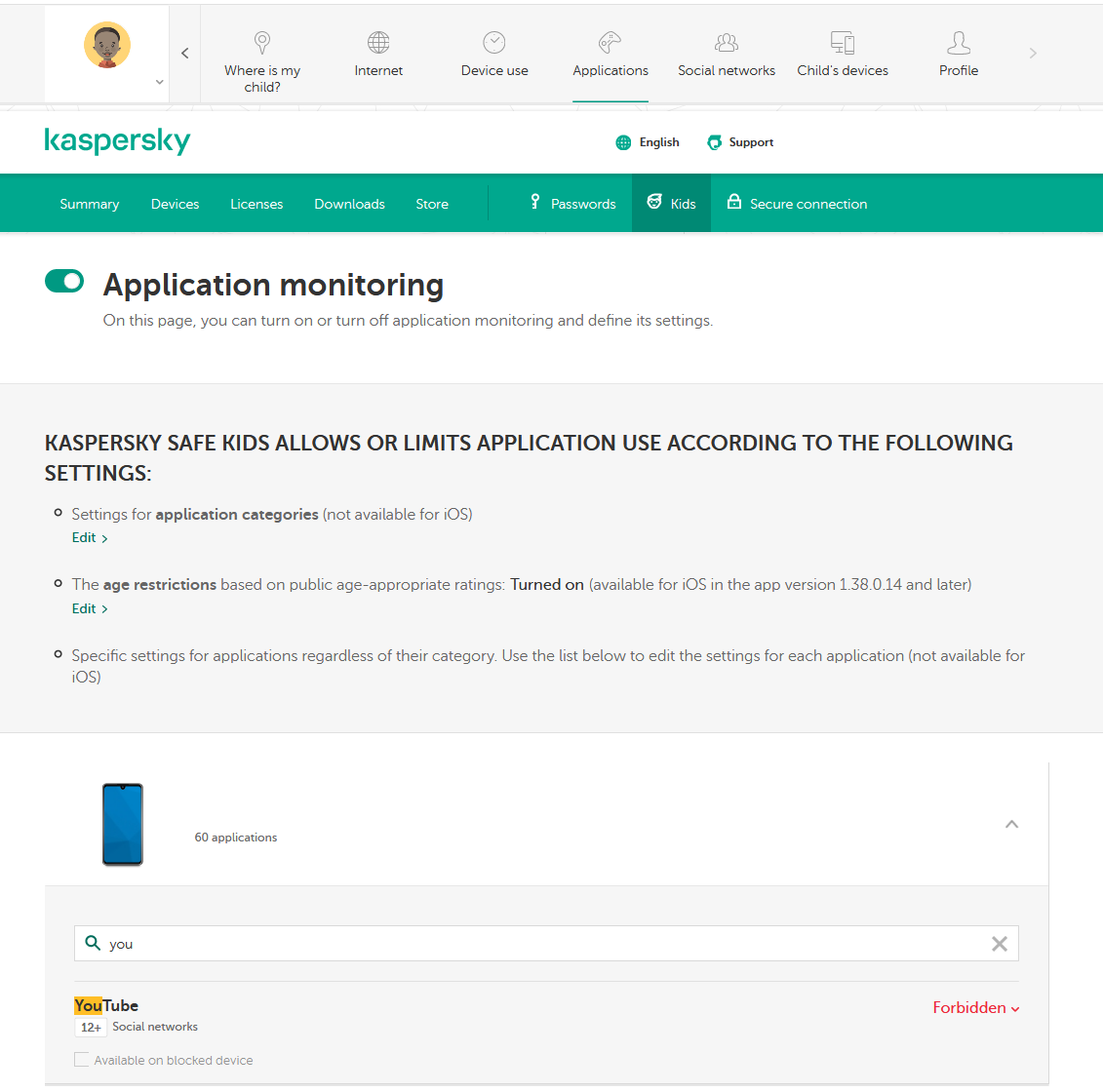The height and width of the screenshot is (1092, 1103).
Task: Click the Child's devices icon
Action: click(x=843, y=42)
